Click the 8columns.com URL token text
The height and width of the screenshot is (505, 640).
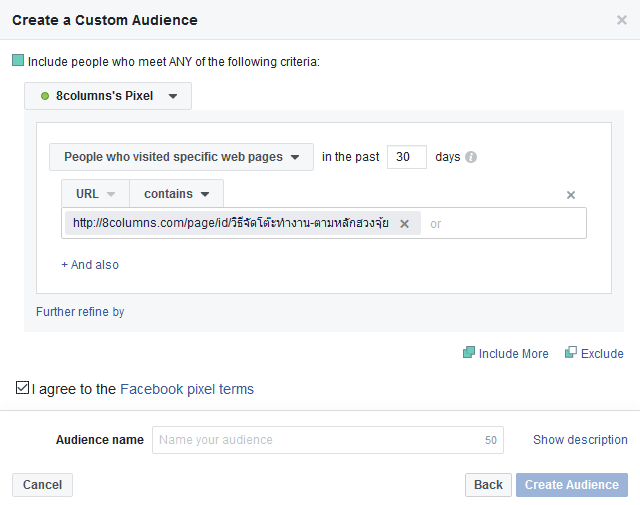click(x=231, y=223)
